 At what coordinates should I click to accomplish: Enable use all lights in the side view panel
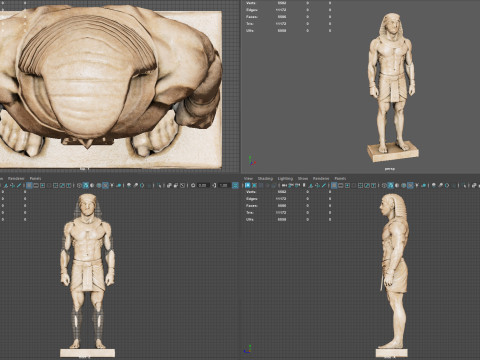(x=417, y=185)
